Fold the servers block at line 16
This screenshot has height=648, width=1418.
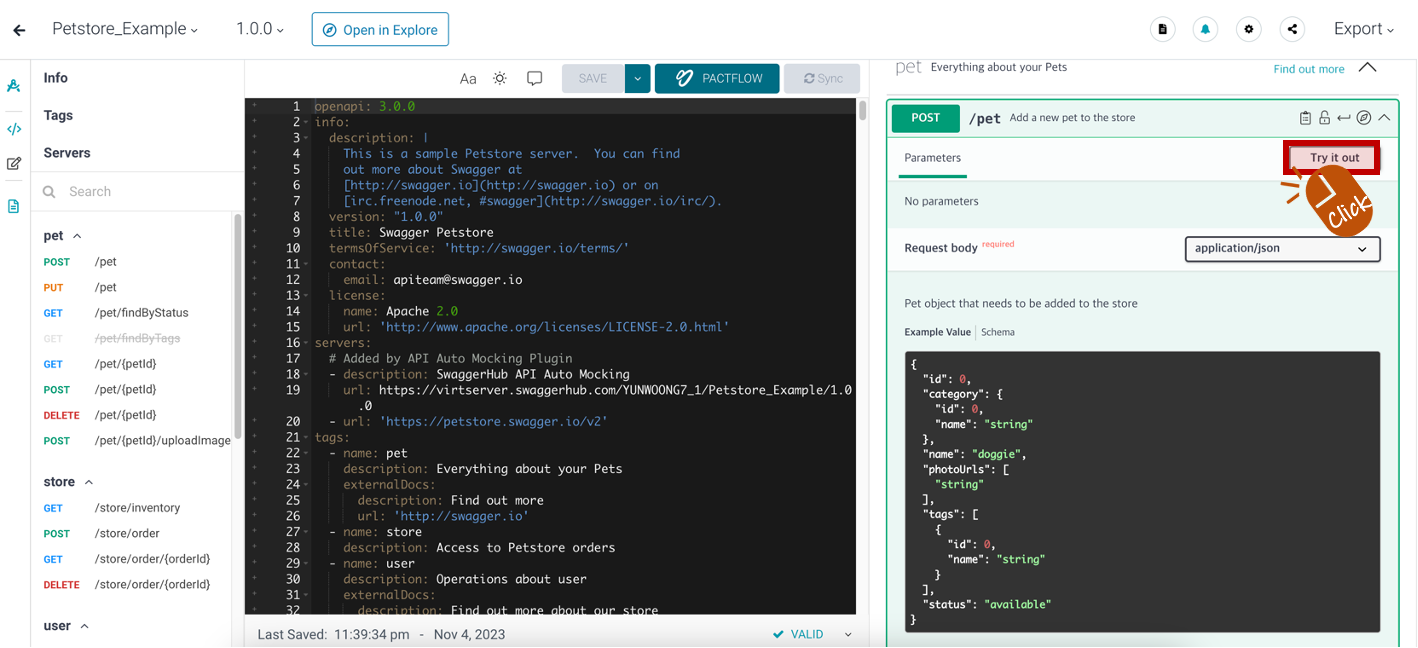306,343
